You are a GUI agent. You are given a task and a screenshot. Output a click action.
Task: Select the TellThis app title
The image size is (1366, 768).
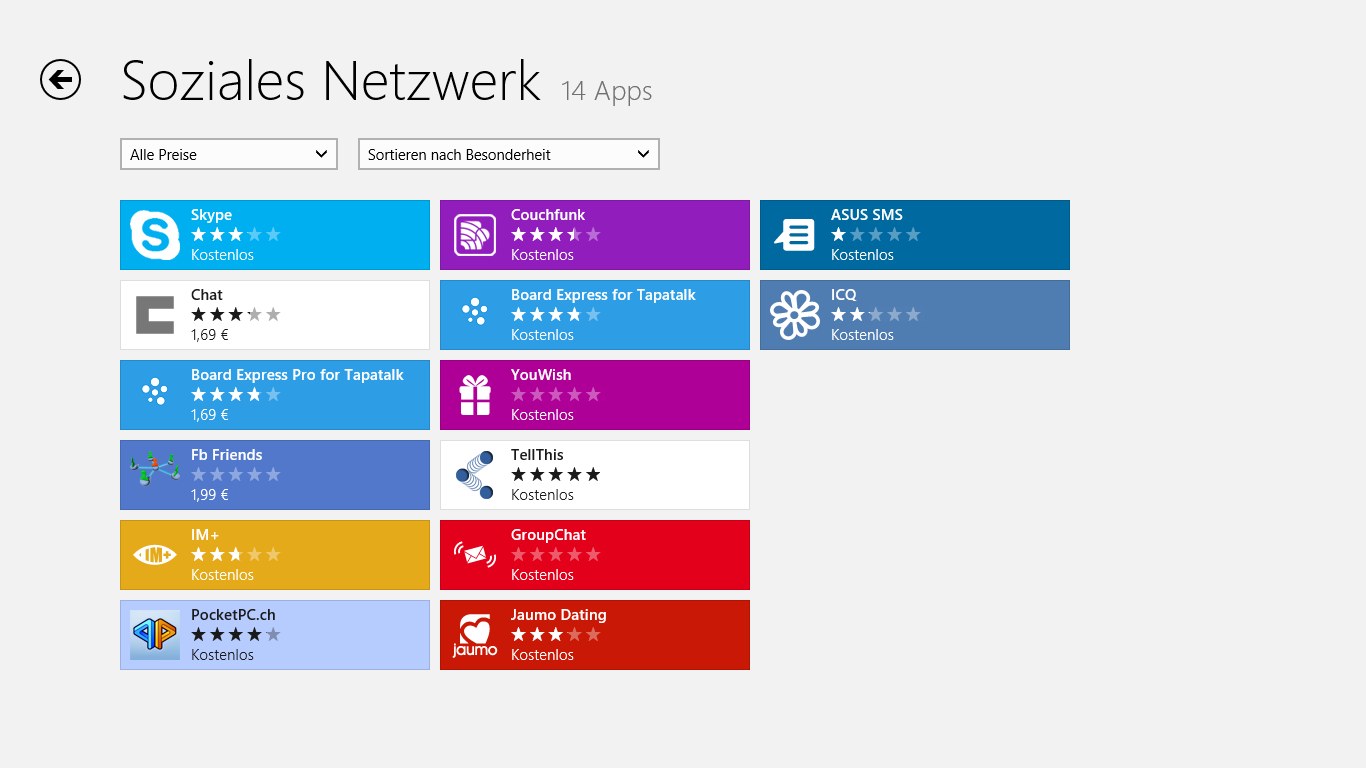pyautogui.click(x=537, y=455)
